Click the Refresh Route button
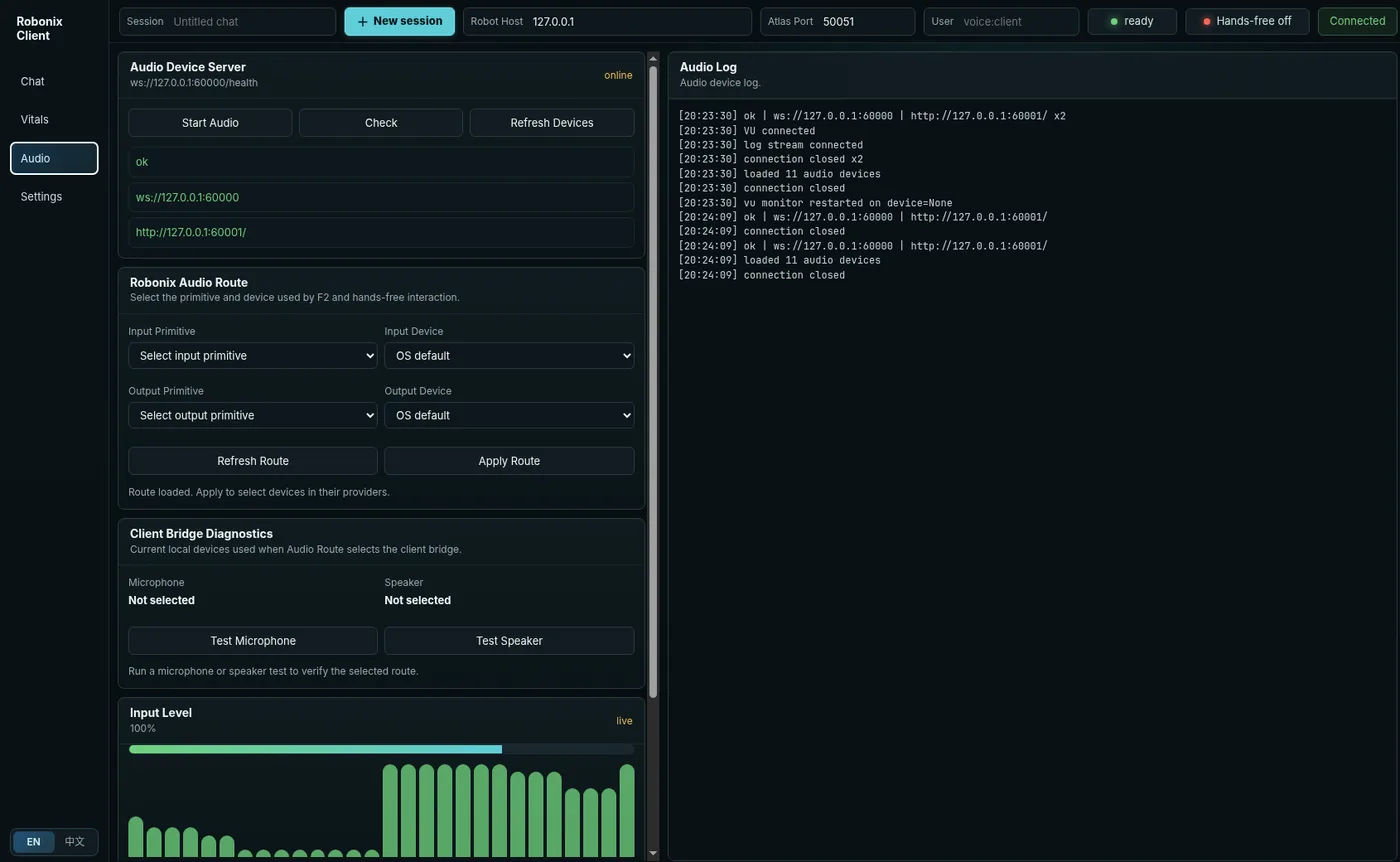 point(253,461)
